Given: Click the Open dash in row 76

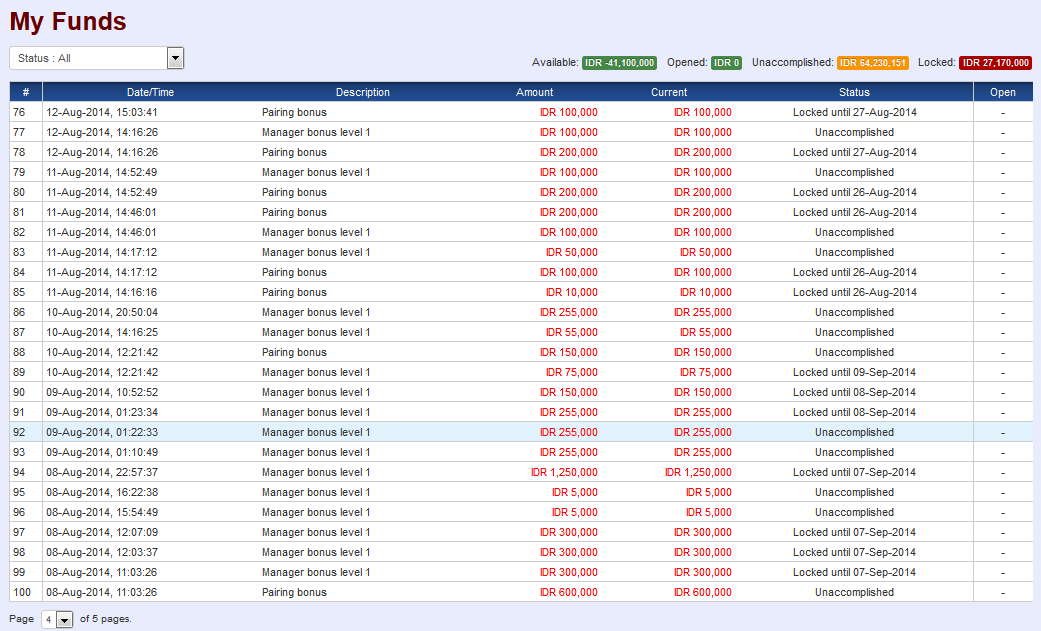Looking at the screenshot, I should pyautogui.click(x=1002, y=113).
